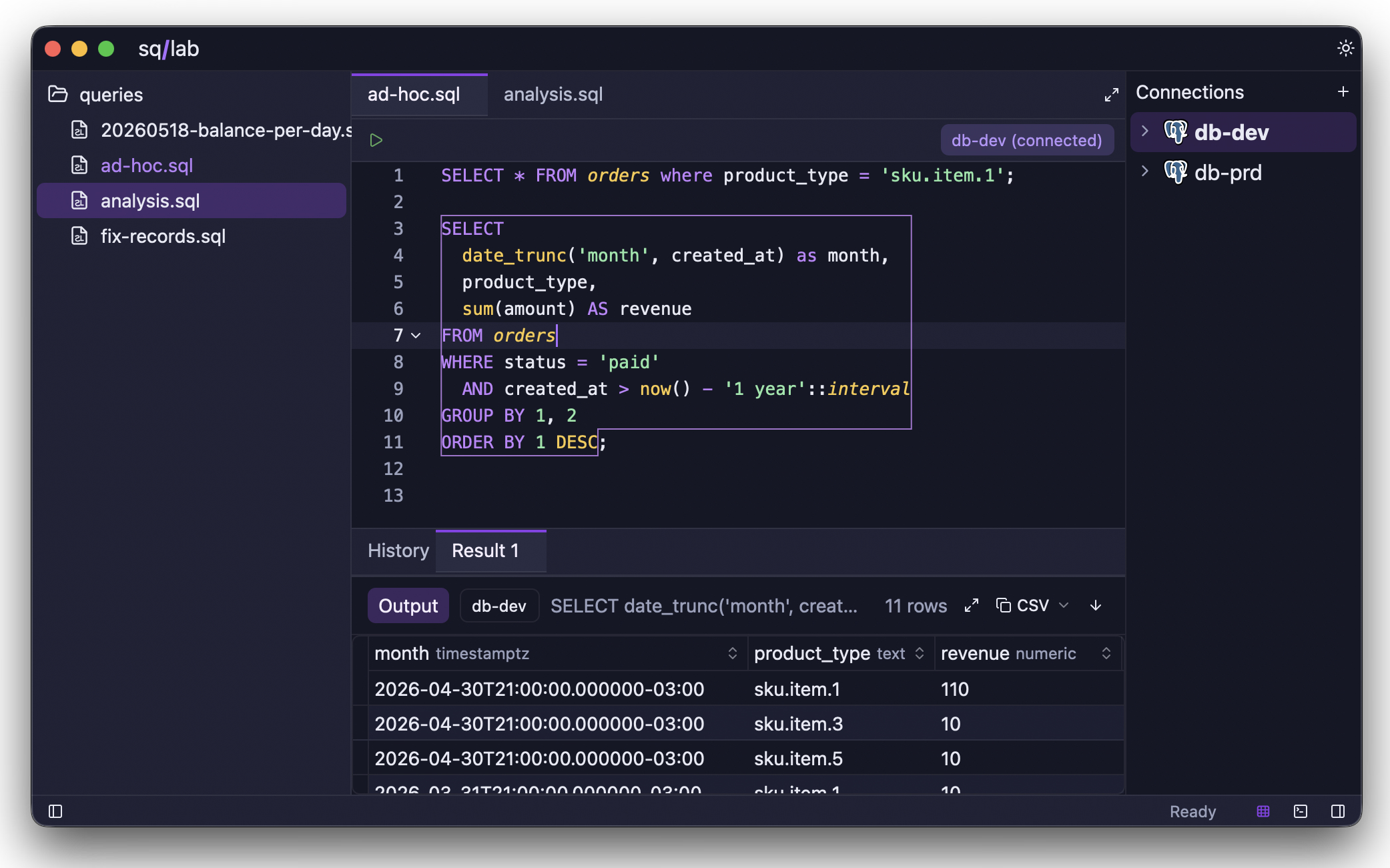Click the sq/lab app title

pos(168,49)
